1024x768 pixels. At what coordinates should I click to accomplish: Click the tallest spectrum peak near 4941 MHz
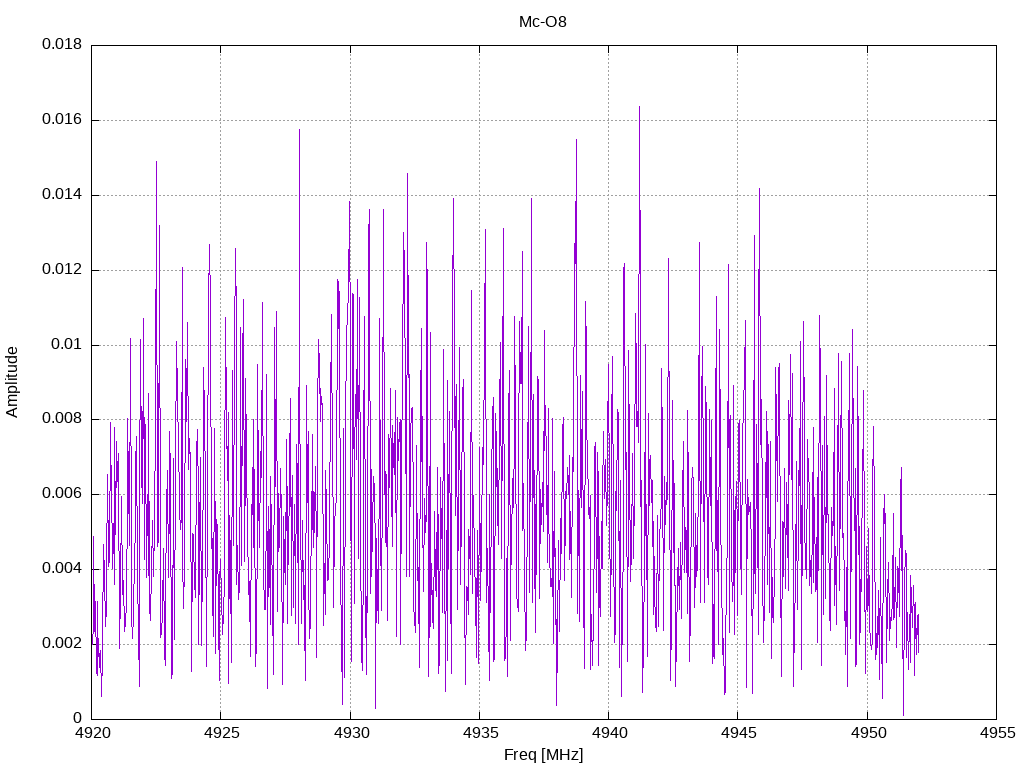tap(639, 107)
